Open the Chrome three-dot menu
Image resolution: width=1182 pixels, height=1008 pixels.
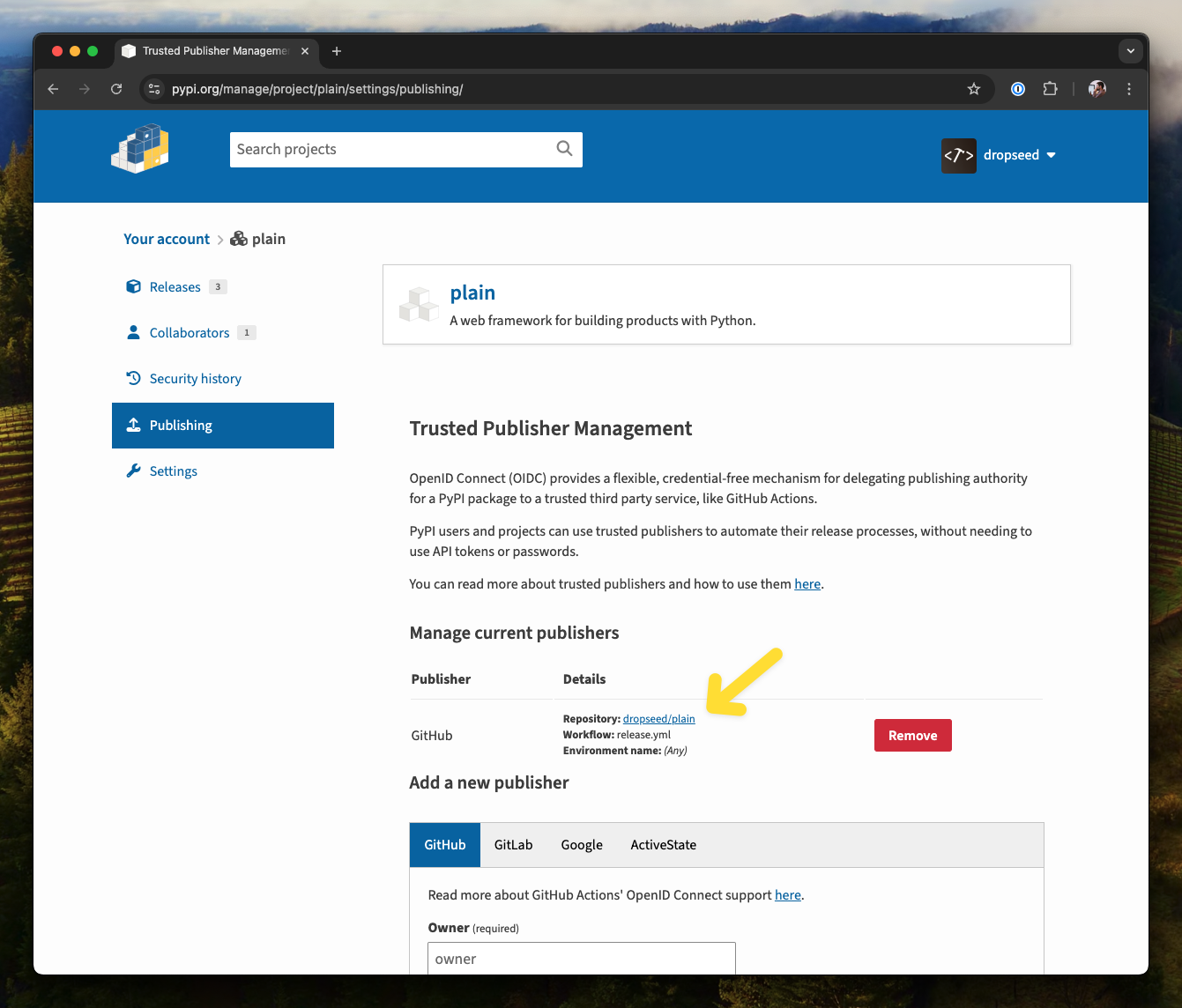coord(1129,89)
